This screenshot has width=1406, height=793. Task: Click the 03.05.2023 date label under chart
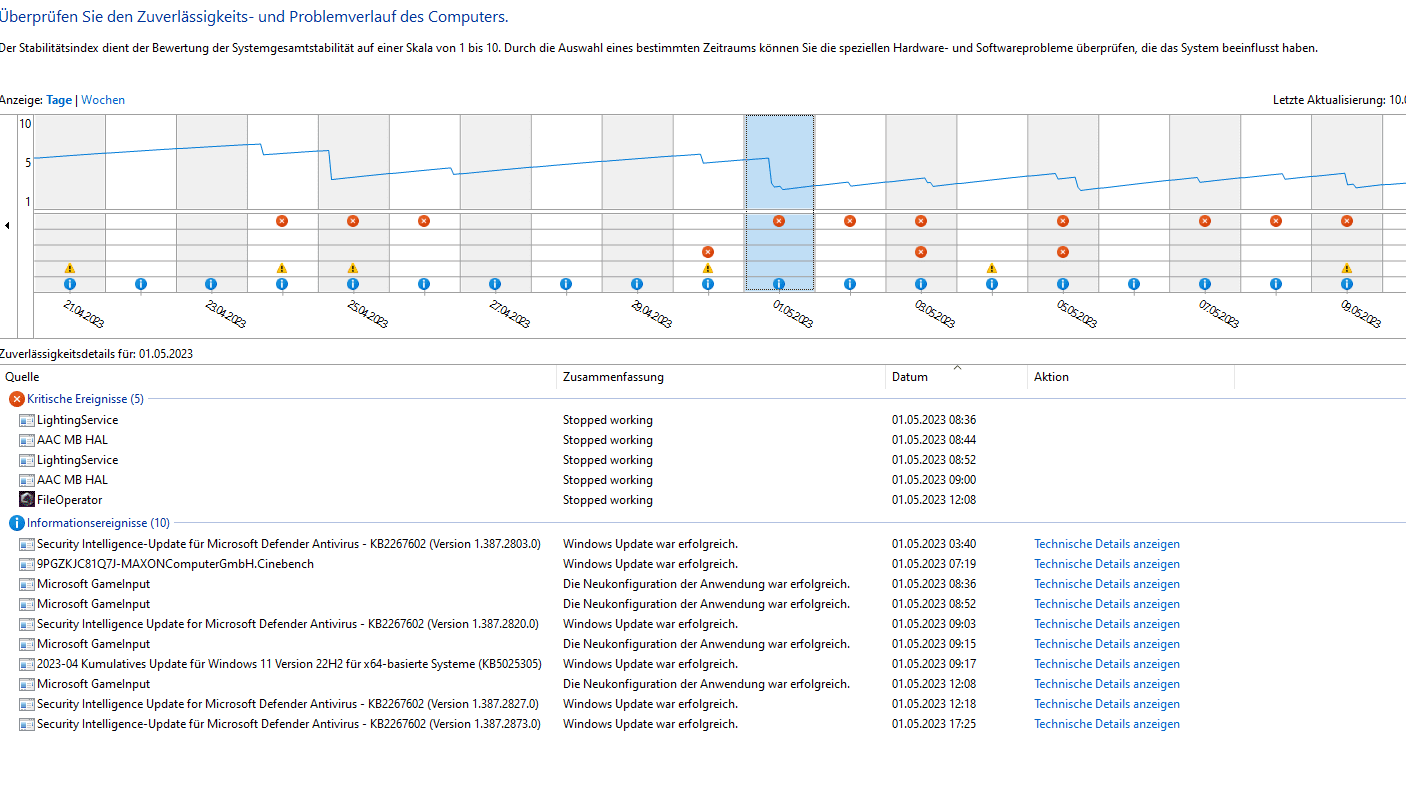(933, 314)
